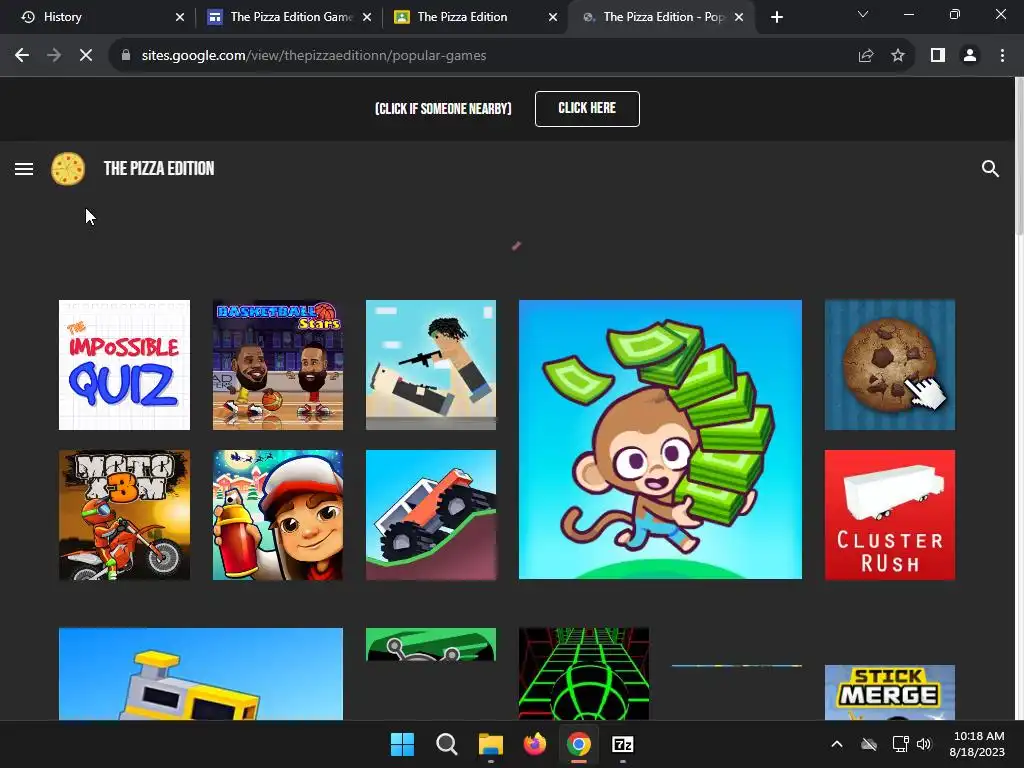Open Windows taskbar search
Screen dimensions: 1024x768
(x=447, y=744)
